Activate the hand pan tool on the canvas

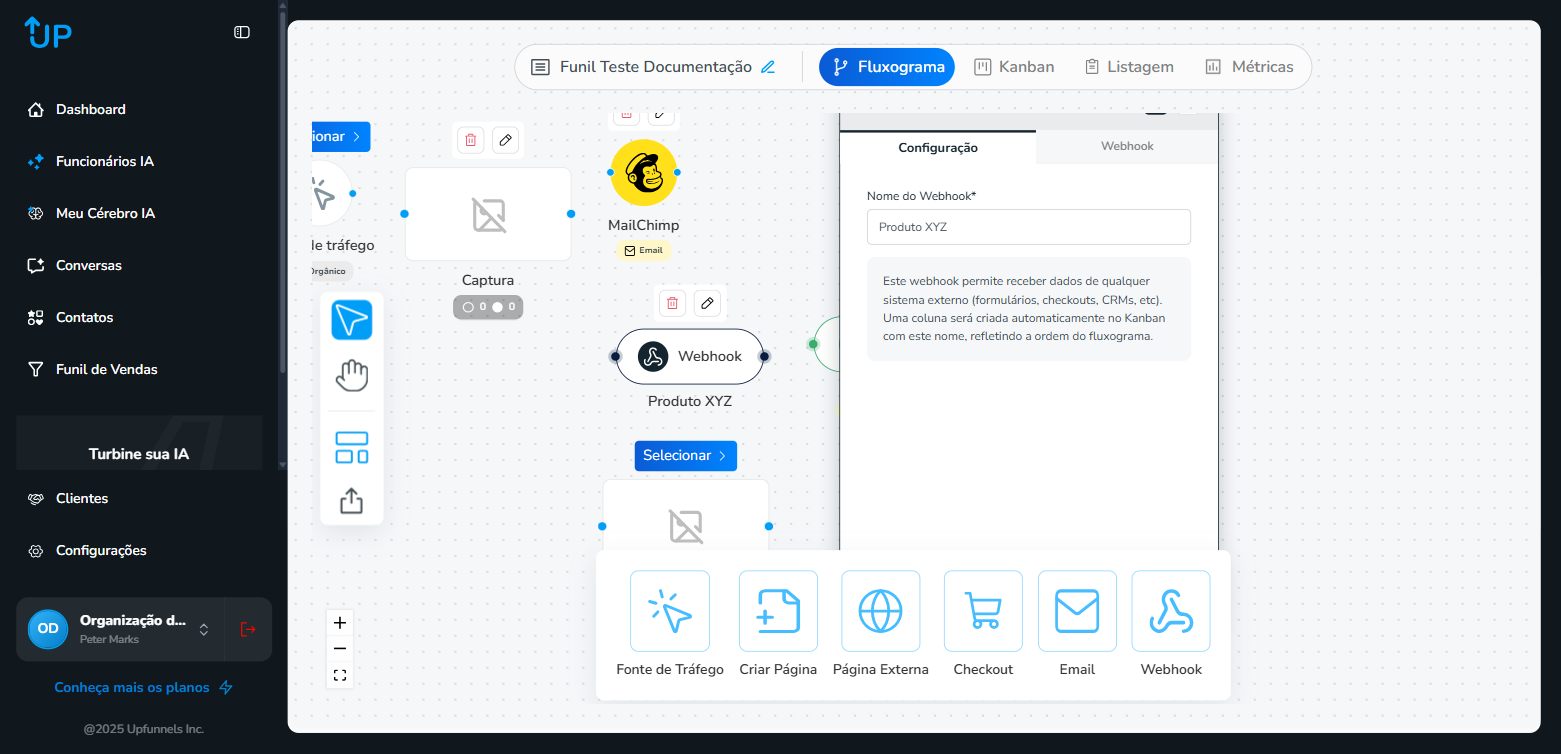pos(351,375)
